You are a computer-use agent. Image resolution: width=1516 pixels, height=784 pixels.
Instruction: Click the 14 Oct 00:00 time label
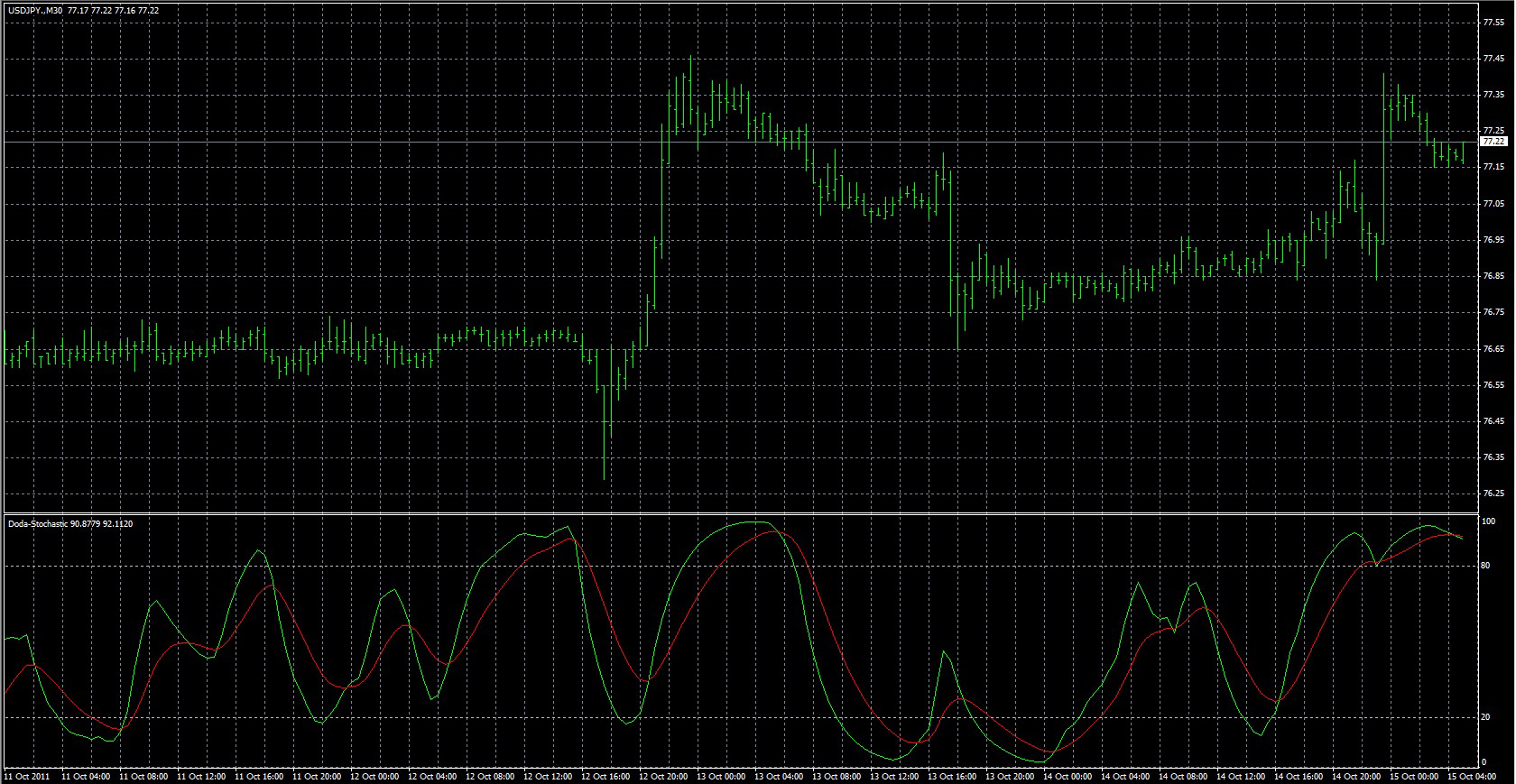click(x=1068, y=776)
